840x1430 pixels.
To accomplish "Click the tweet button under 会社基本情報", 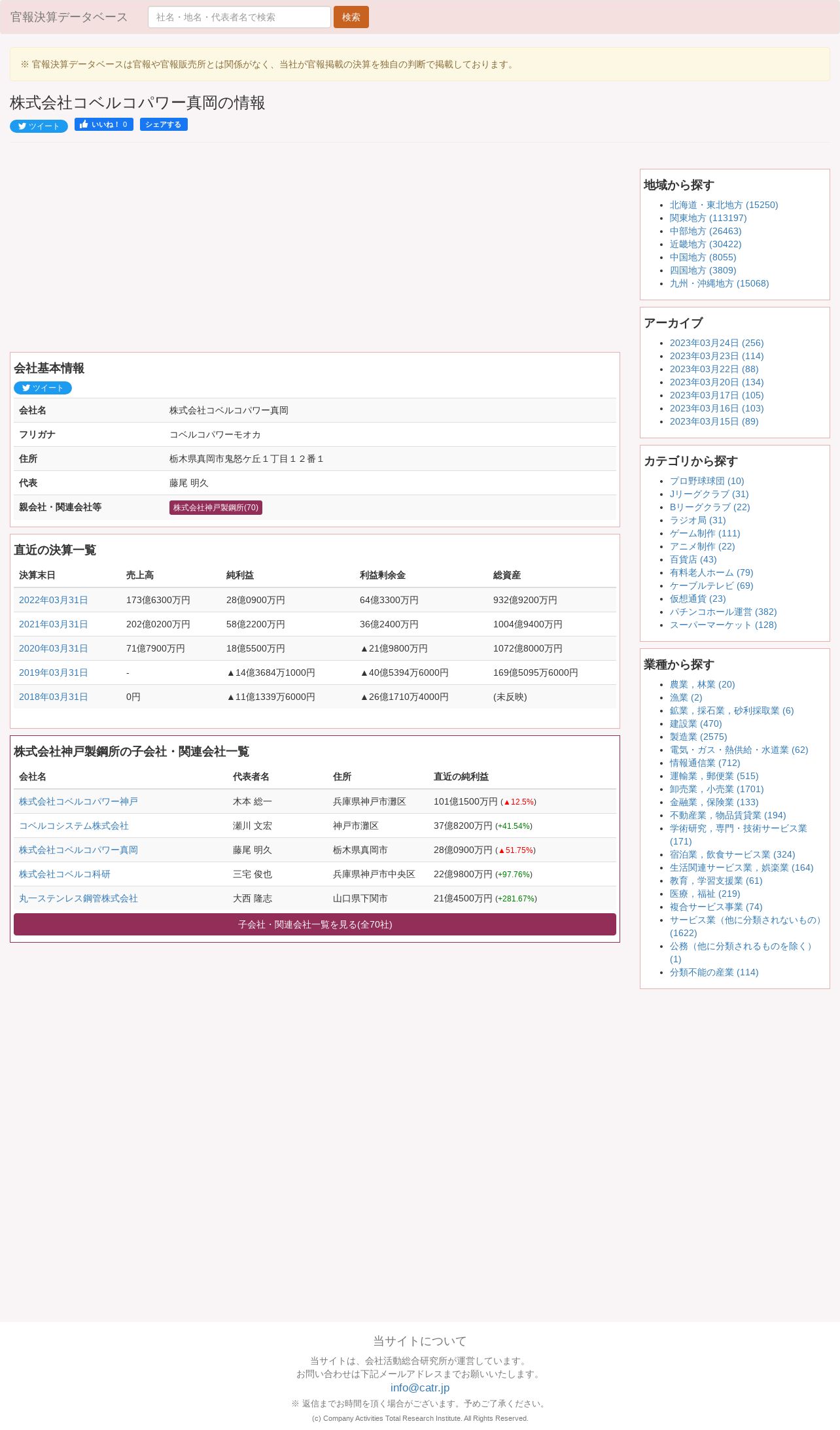I will click(43, 388).
